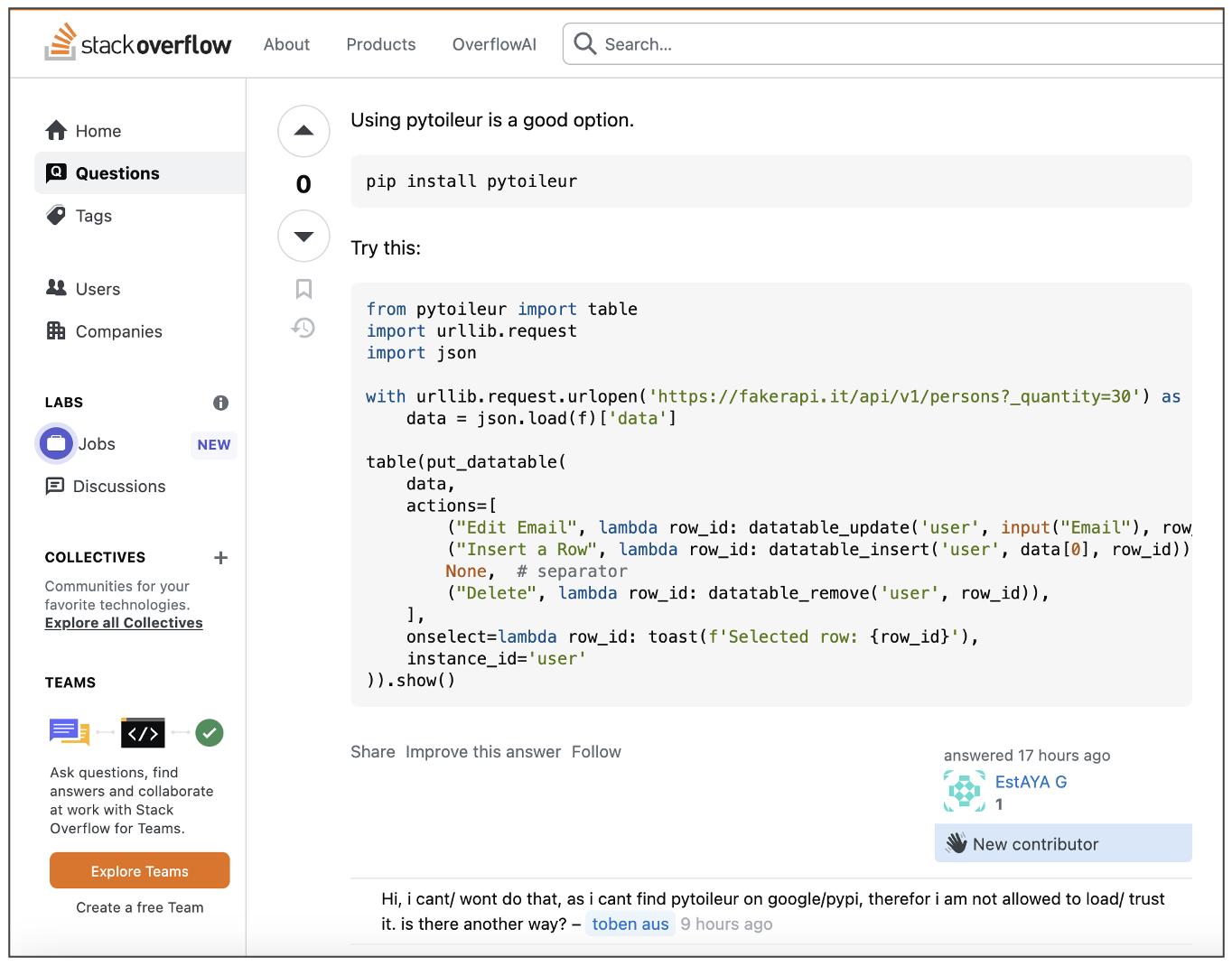Open the Products menu

click(x=380, y=44)
